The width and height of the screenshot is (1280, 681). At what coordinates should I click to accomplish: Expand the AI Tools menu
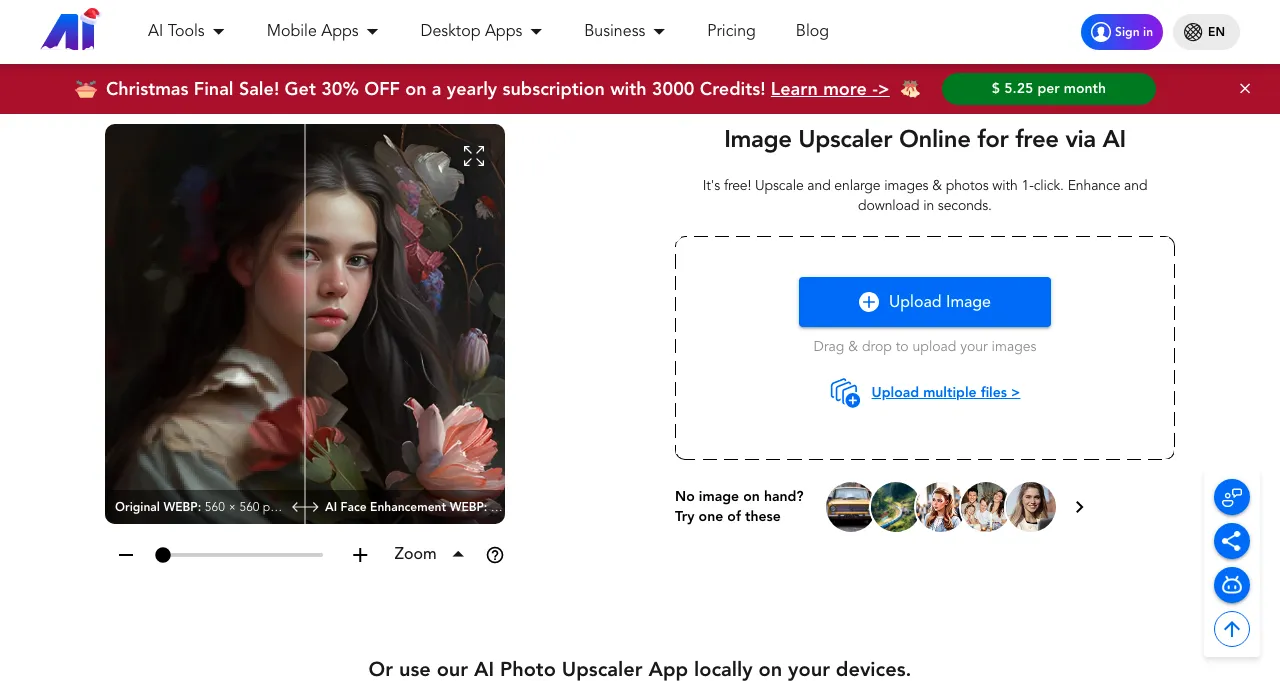coord(186,31)
